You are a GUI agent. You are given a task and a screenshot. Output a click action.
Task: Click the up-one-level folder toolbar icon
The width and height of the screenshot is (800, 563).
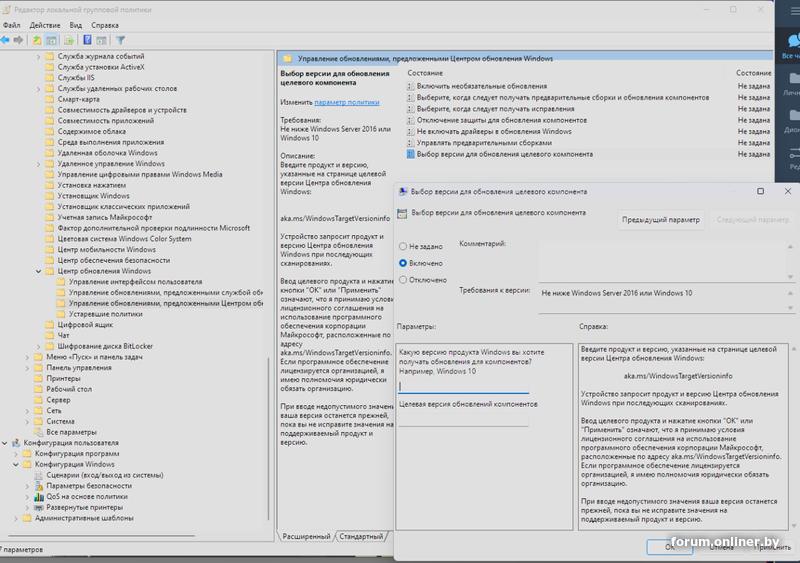pos(37,40)
